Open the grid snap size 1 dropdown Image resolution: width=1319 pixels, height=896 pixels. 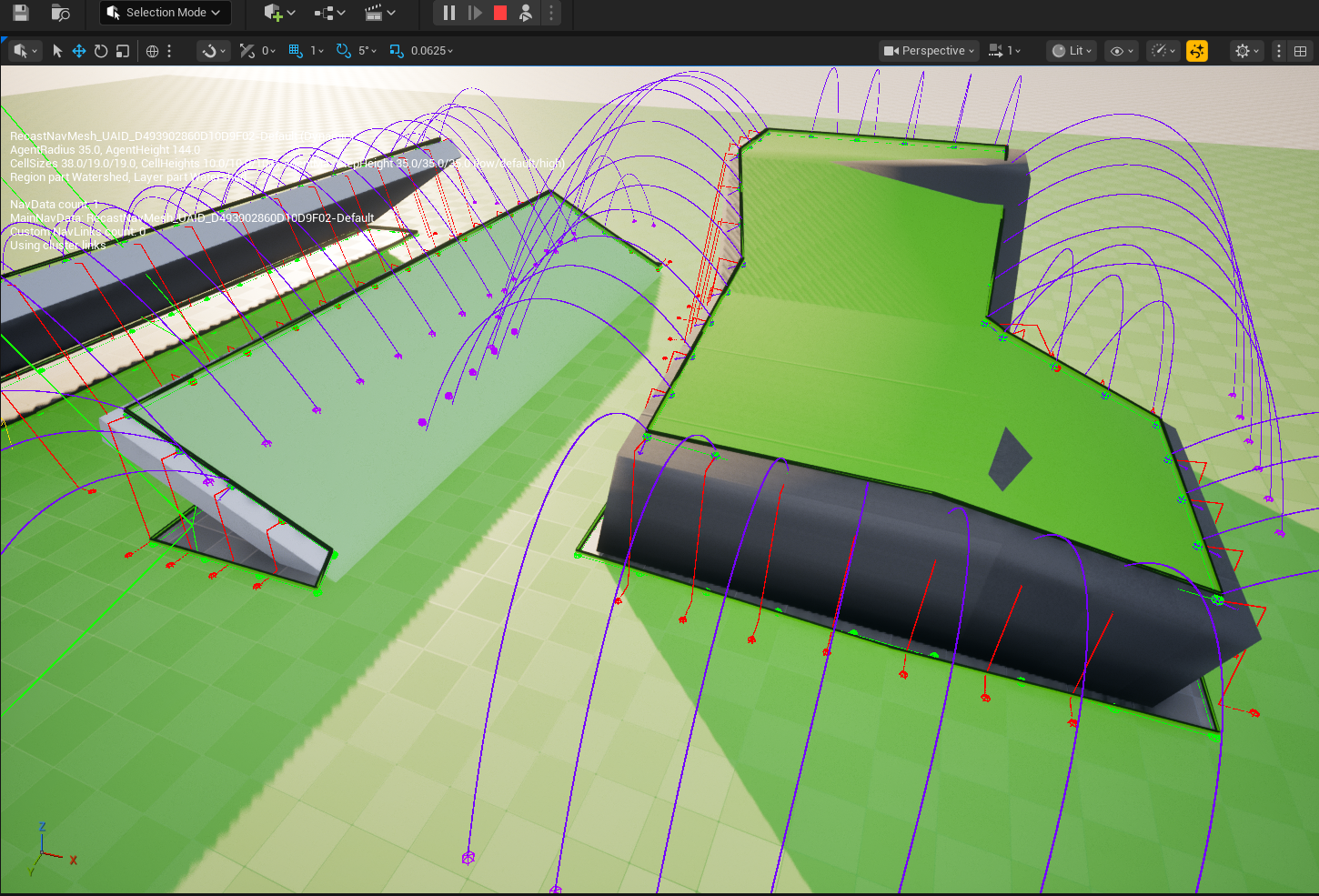point(317,51)
